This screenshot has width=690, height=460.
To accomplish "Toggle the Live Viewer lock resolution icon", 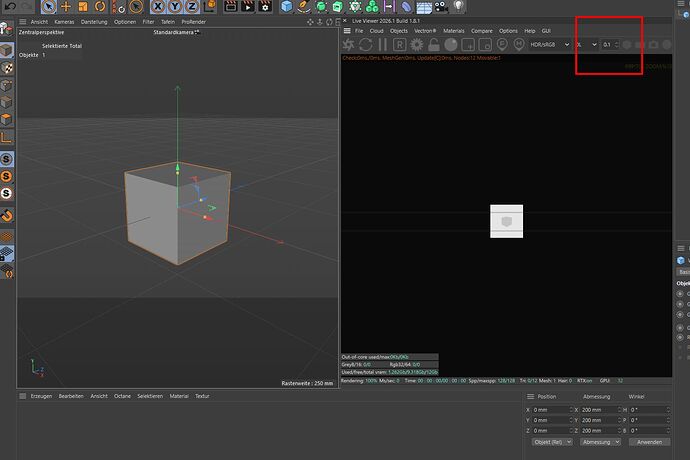I will [x=433, y=44].
